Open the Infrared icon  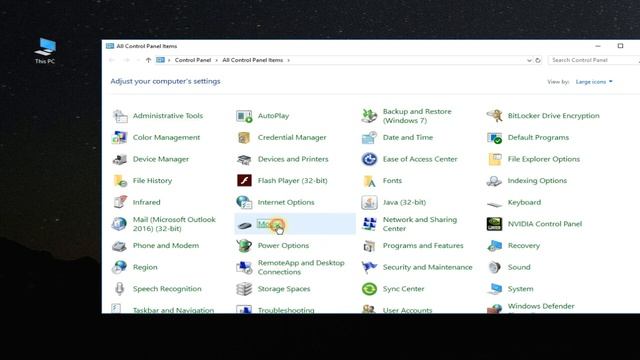point(120,202)
